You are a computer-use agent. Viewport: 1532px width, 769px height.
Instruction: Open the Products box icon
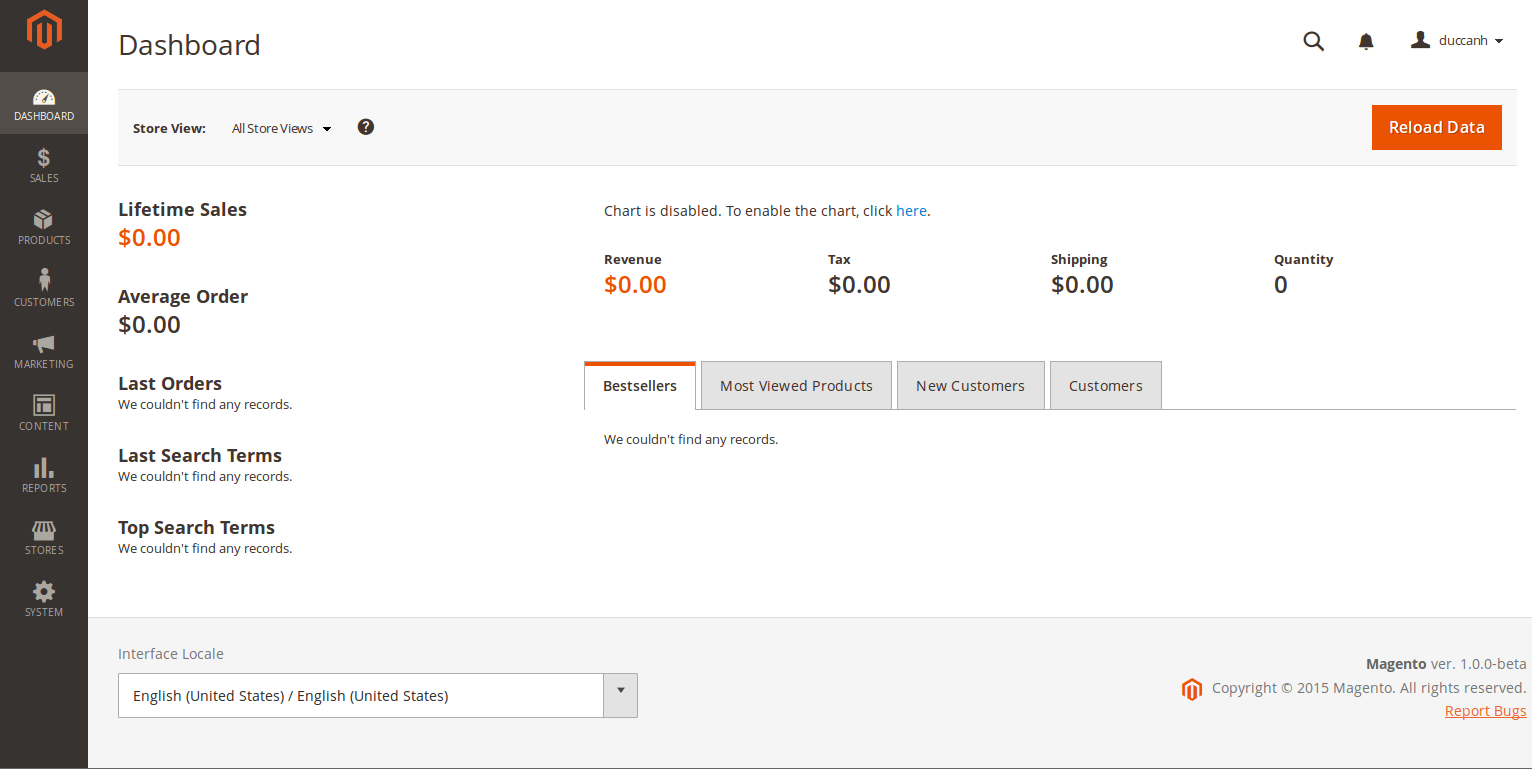(x=44, y=220)
